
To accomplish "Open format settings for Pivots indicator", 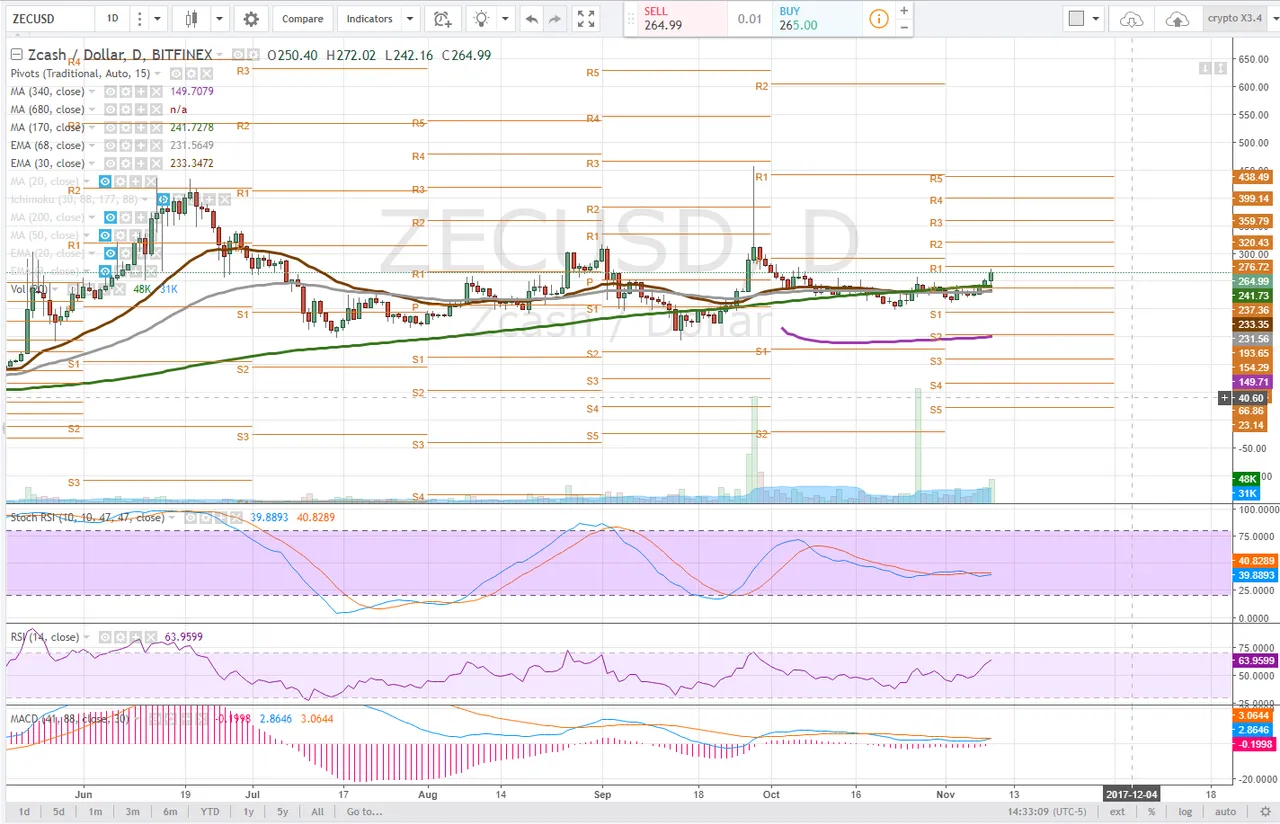I will (x=191, y=73).
